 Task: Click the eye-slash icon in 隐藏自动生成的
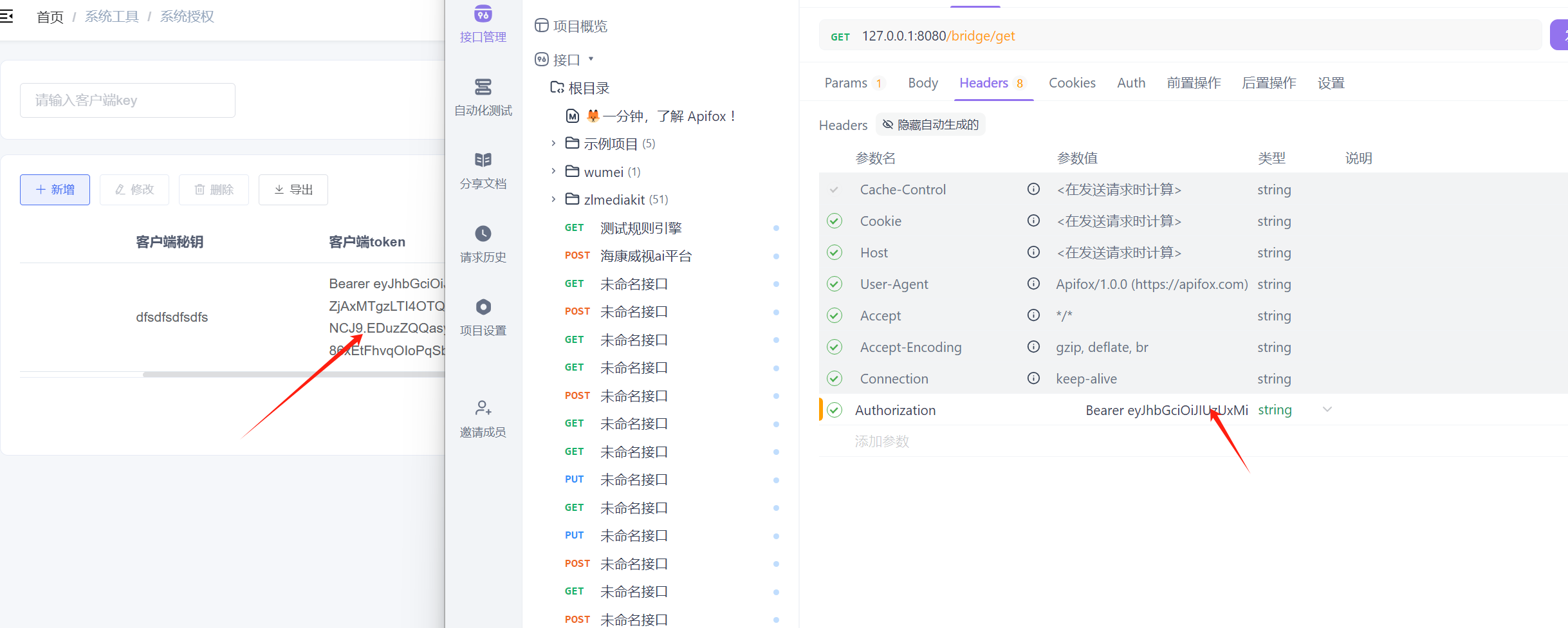888,124
